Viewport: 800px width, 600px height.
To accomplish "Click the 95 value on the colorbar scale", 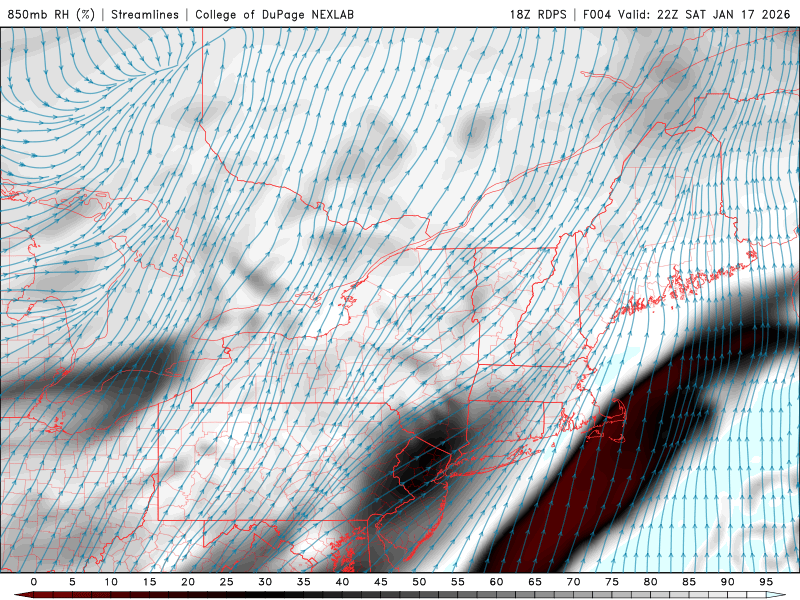I will [x=766, y=582].
